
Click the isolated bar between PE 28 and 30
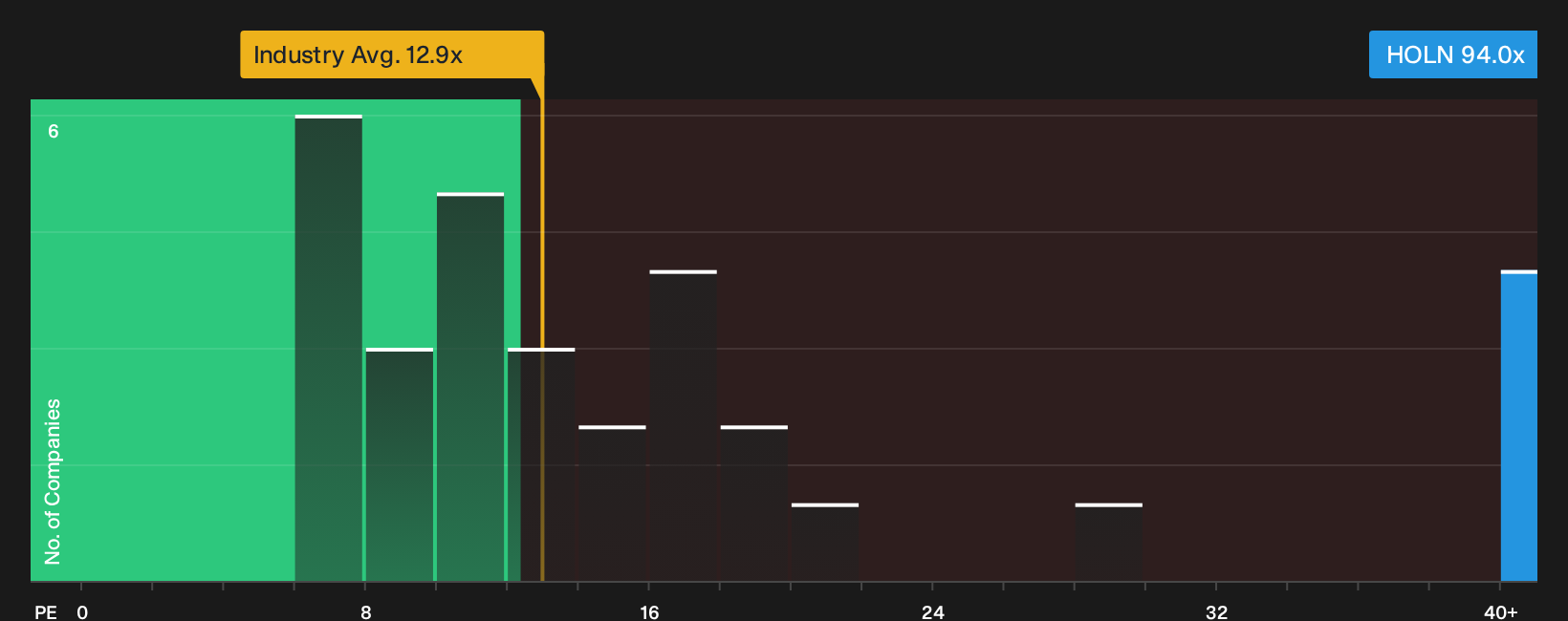[x=1109, y=542]
